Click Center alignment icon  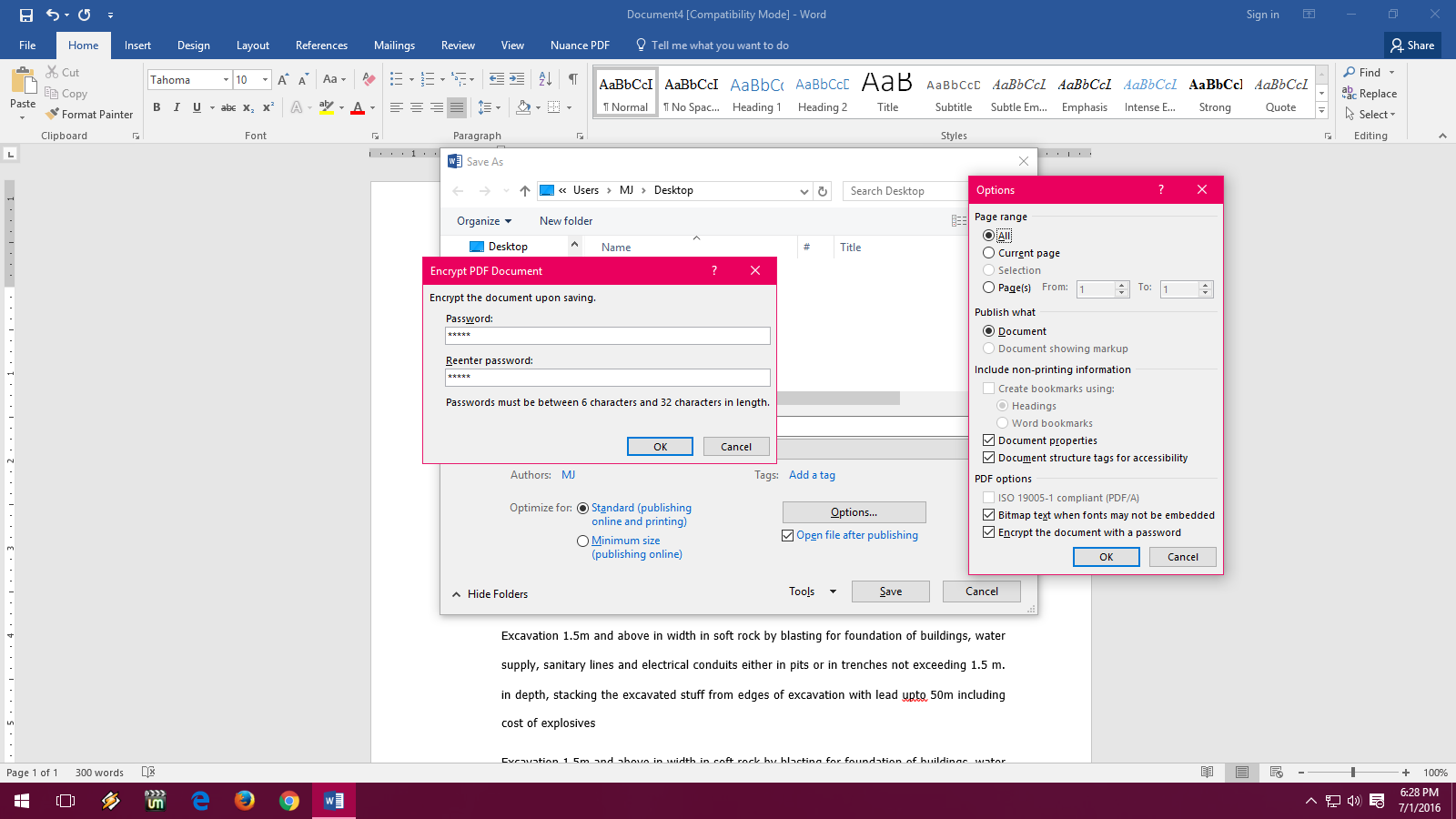click(417, 107)
